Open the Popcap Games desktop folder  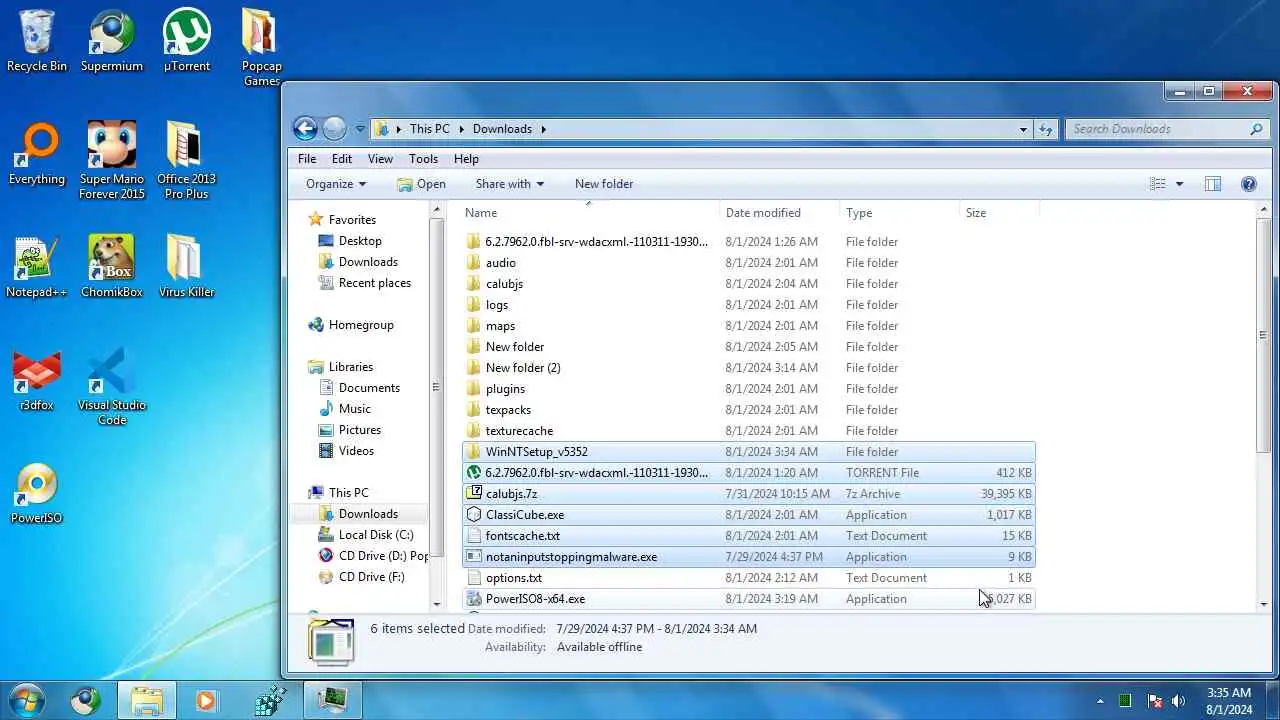coord(261,47)
